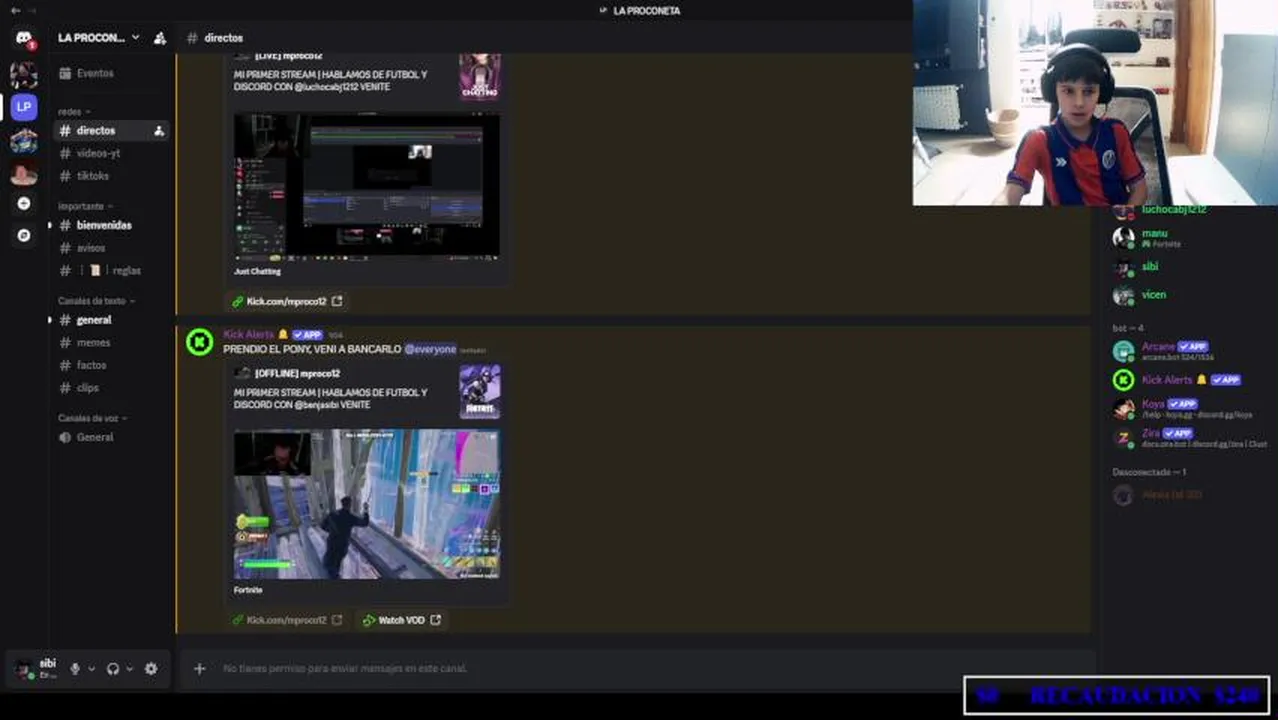Viewport: 1278px width, 720px height.
Task: Click Koya bot avatar in member list
Action: click(1123, 409)
